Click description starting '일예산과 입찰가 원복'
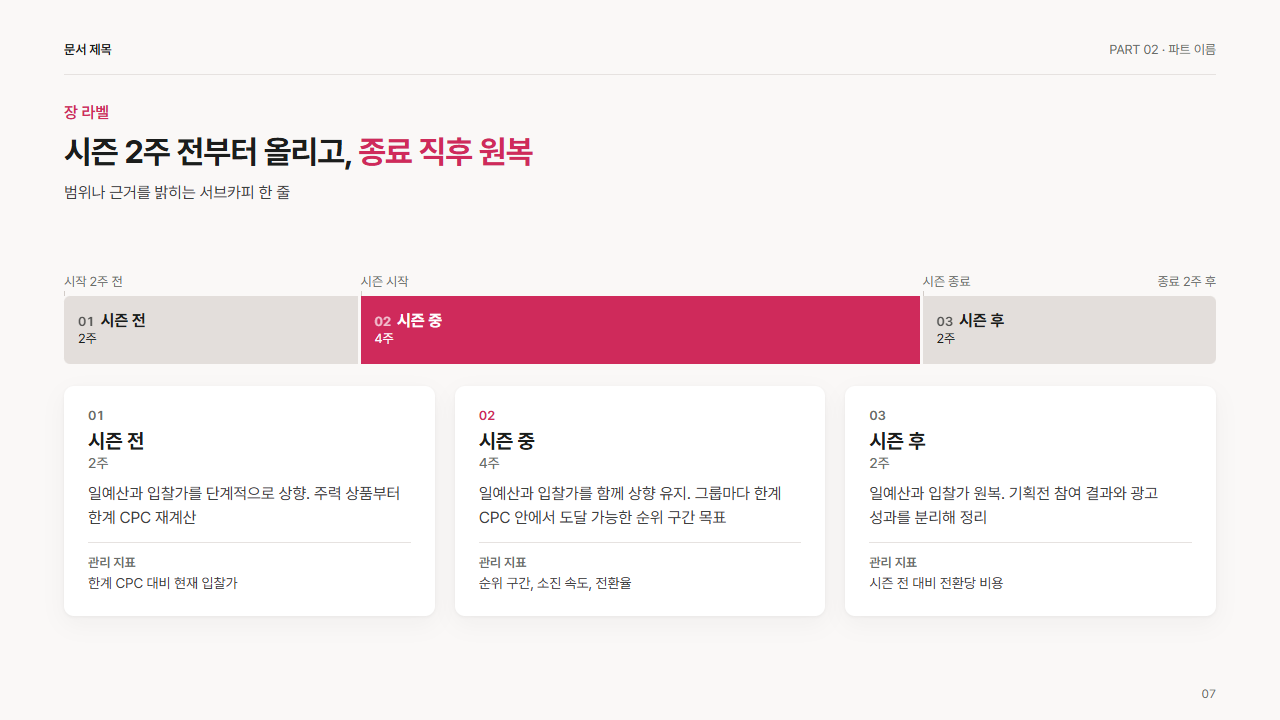 [1014, 505]
